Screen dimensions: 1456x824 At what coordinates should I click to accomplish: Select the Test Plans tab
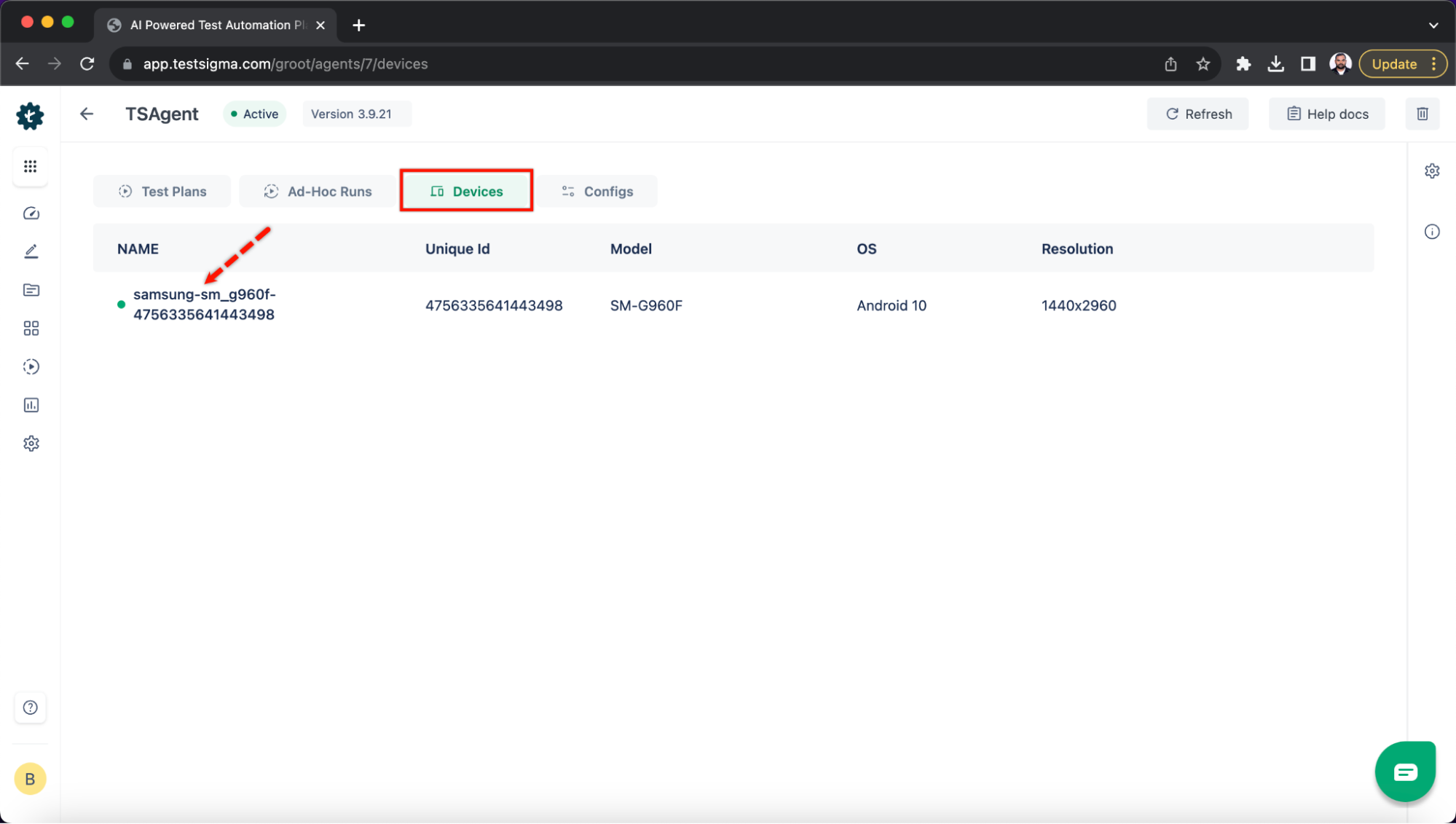162,191
